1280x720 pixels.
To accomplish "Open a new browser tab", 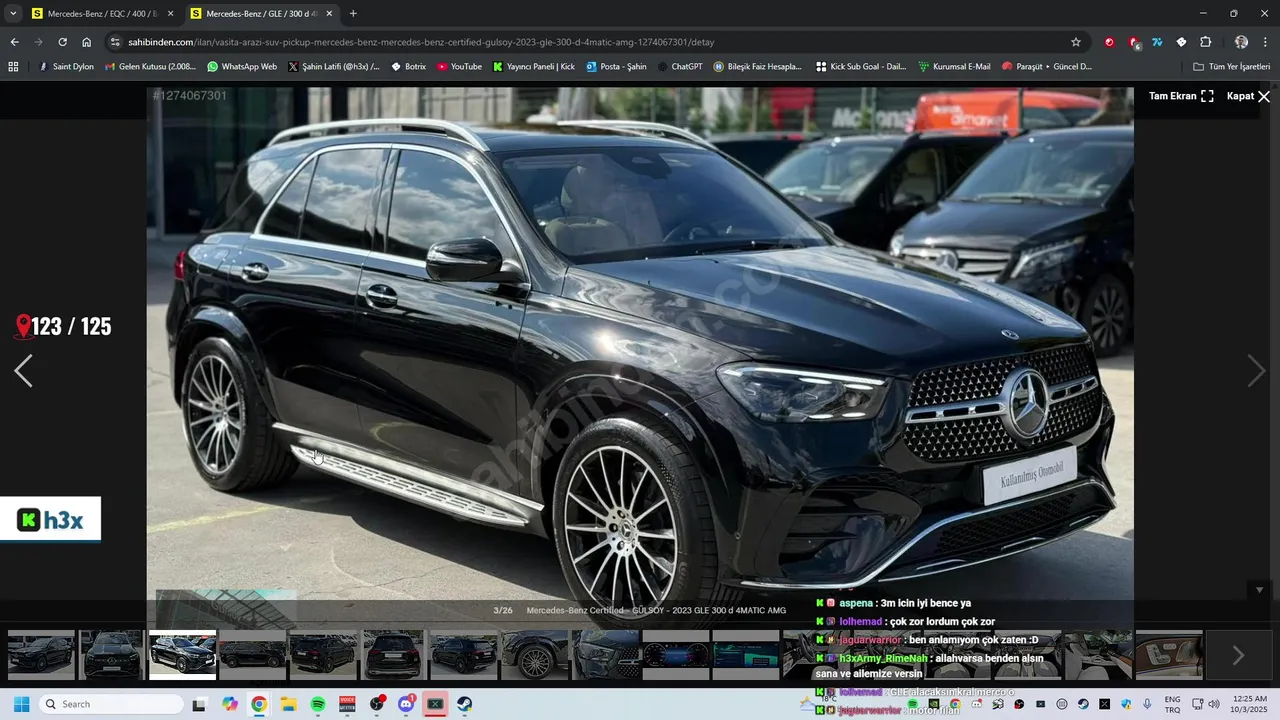I will [x=353, y=14].
